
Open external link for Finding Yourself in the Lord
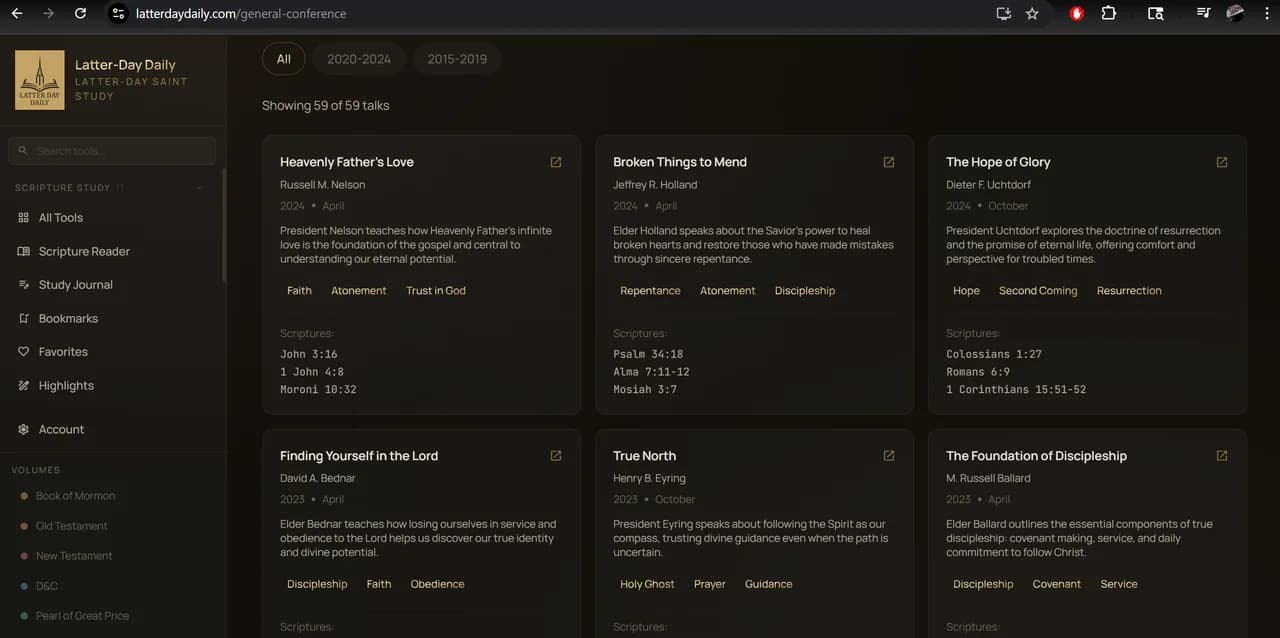(556, 456)
